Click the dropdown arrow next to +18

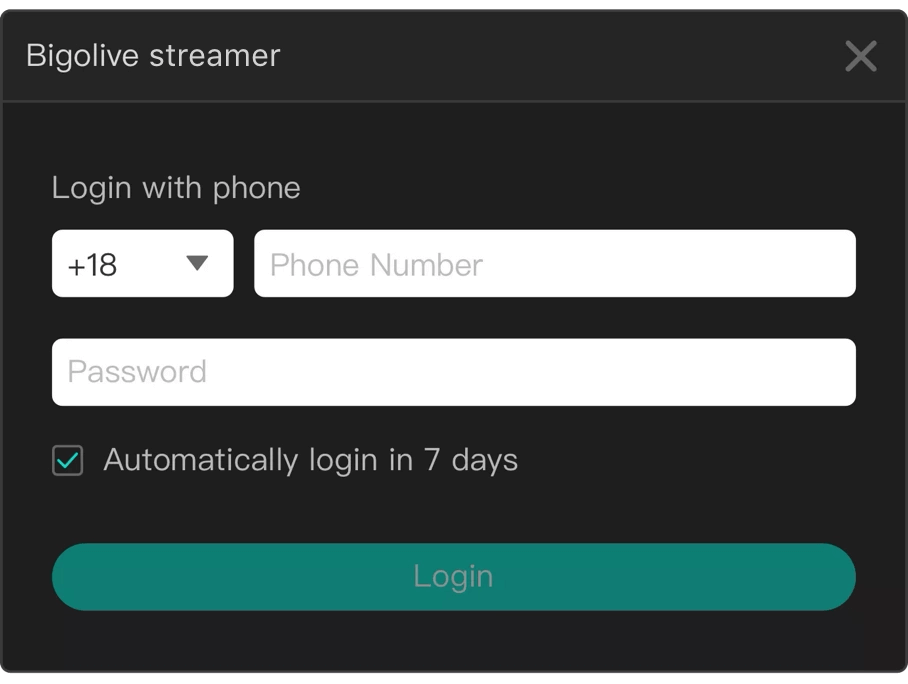pyautogui.click(x=196, y=263)
